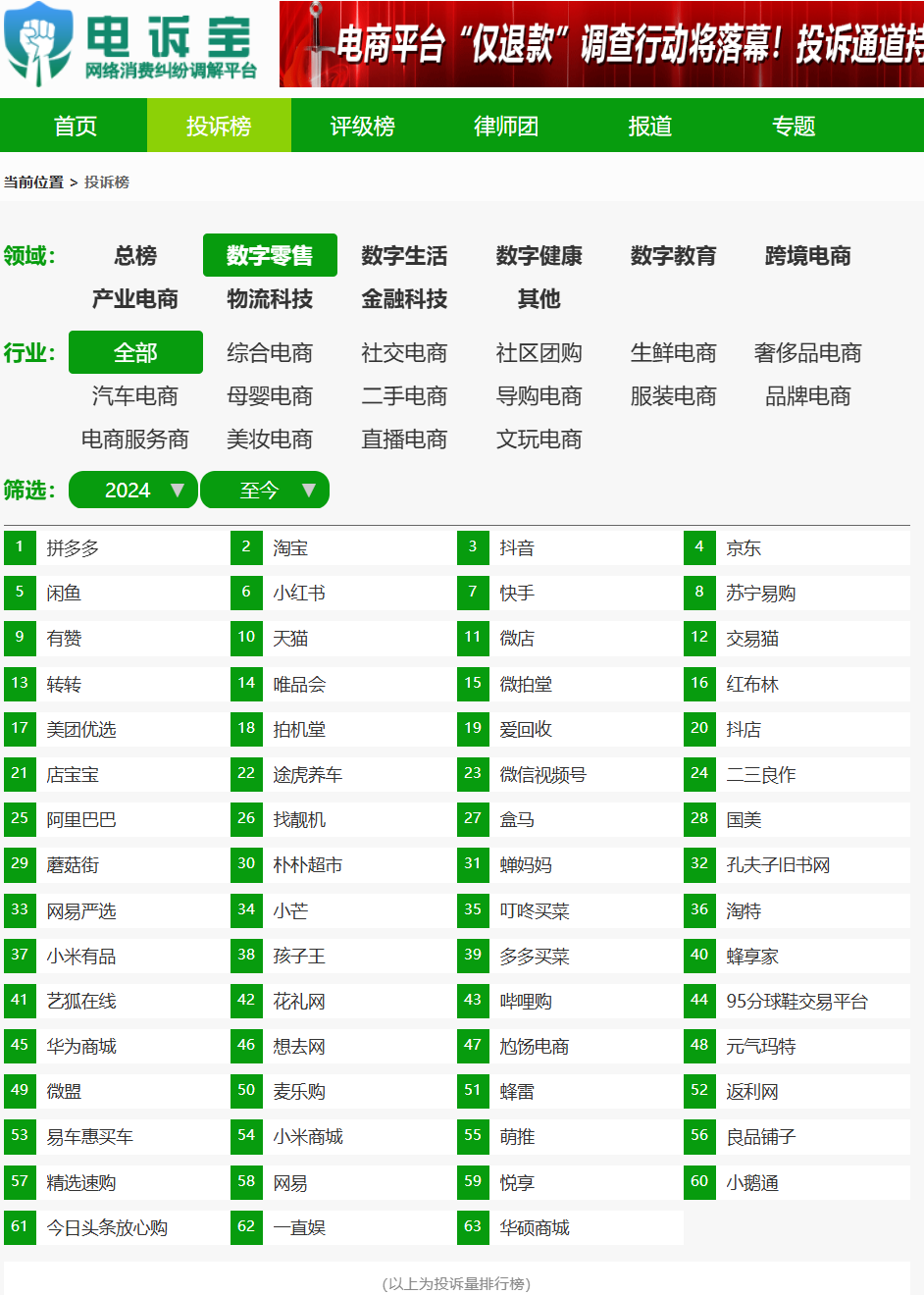
Task: Select the 物流科技 domain filter
Action: coord(270,298)
